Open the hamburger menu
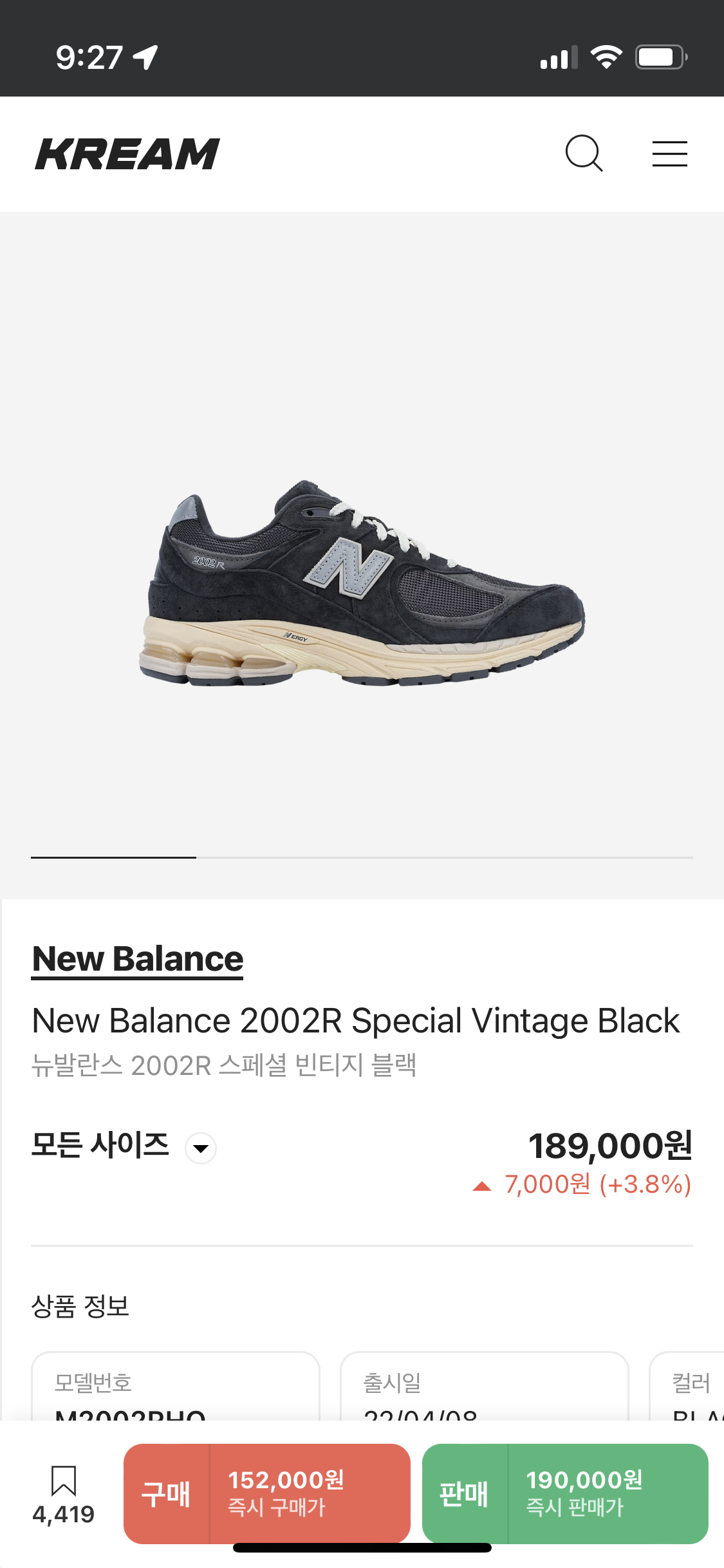The image size is (724, 1568). pos(669,154)
